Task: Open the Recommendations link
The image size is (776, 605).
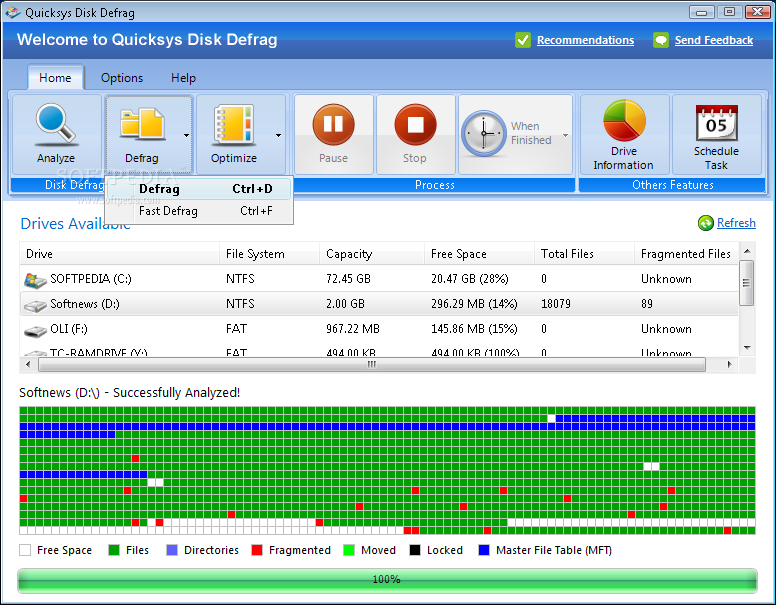Action: coord(585,40)
